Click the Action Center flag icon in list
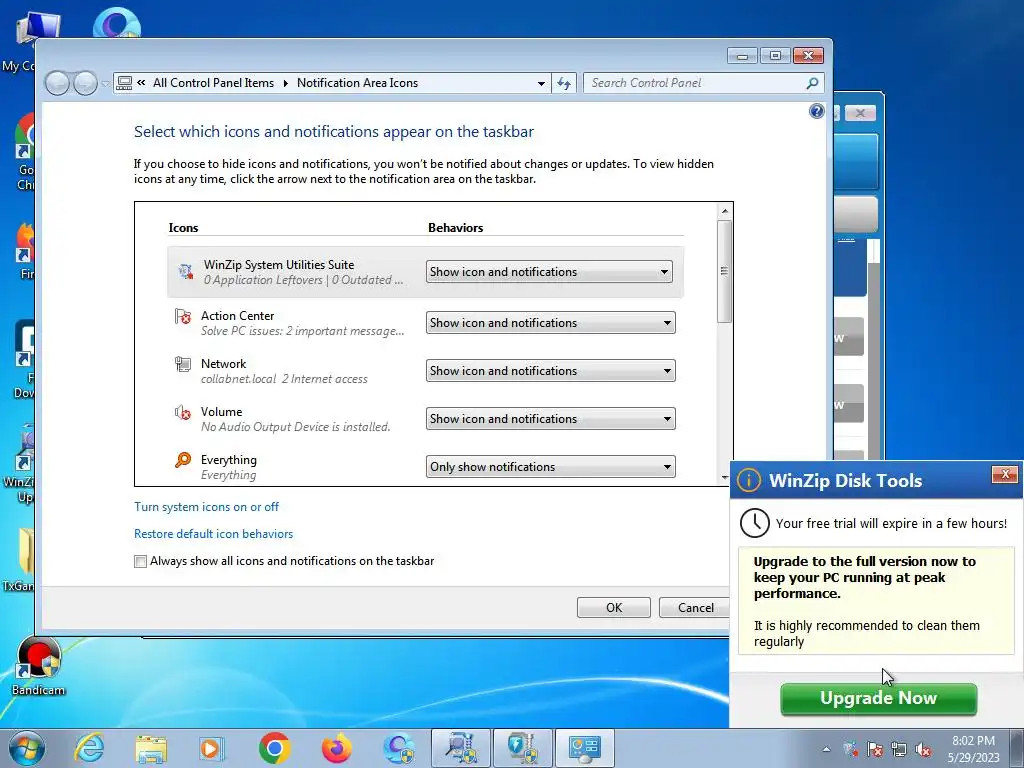 click(x=183, y=317)
